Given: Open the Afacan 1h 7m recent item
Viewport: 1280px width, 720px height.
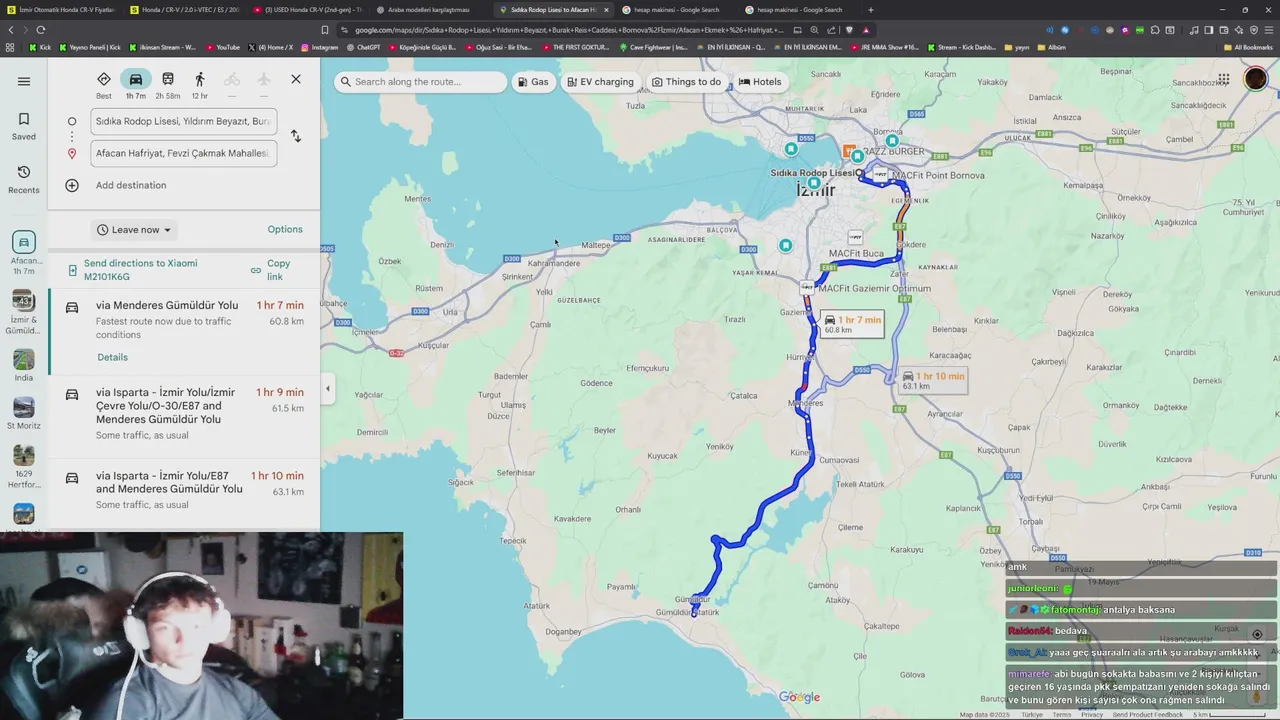Looking at the screenshot, I should click(x=24, y=254).
